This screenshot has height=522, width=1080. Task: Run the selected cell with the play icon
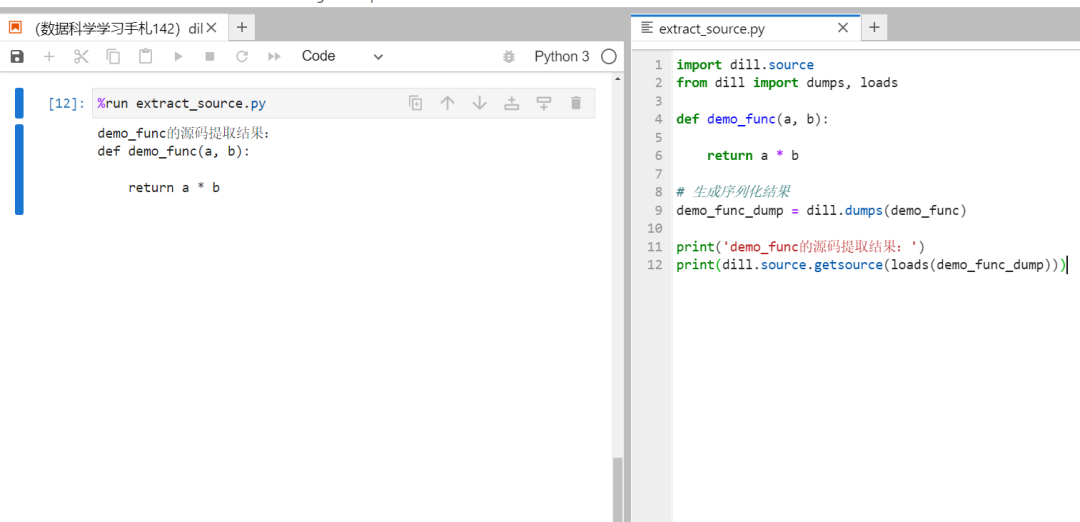point(178,56)
